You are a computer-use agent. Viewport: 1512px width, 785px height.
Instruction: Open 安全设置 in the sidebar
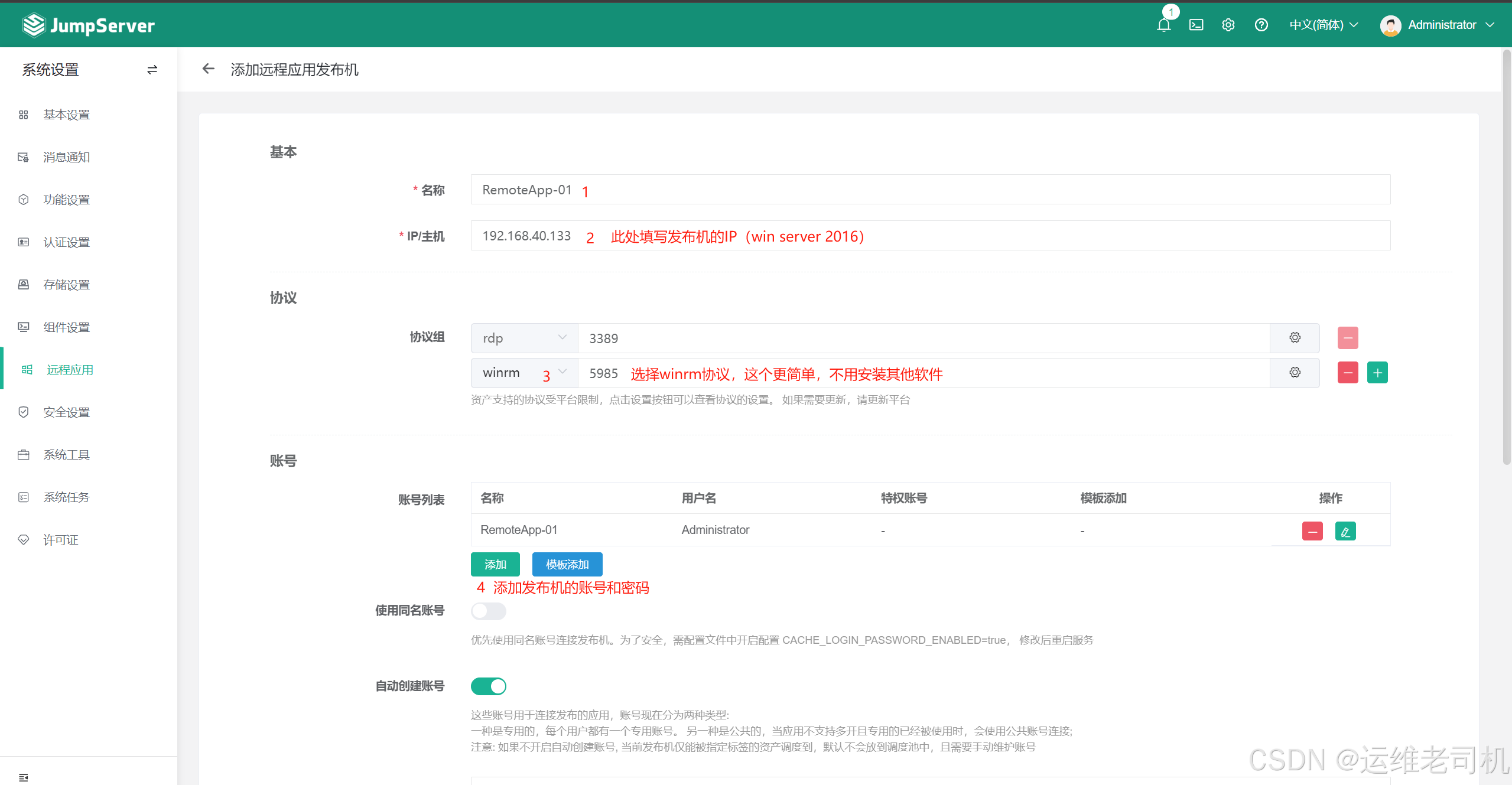[66, 412]
